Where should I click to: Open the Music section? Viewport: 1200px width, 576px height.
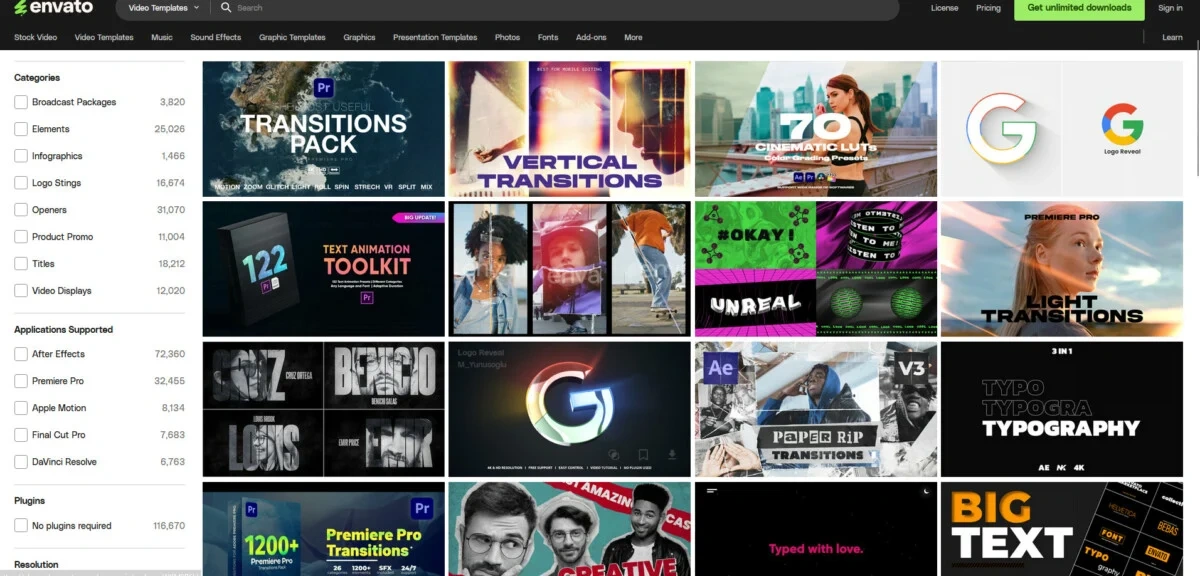162,37
